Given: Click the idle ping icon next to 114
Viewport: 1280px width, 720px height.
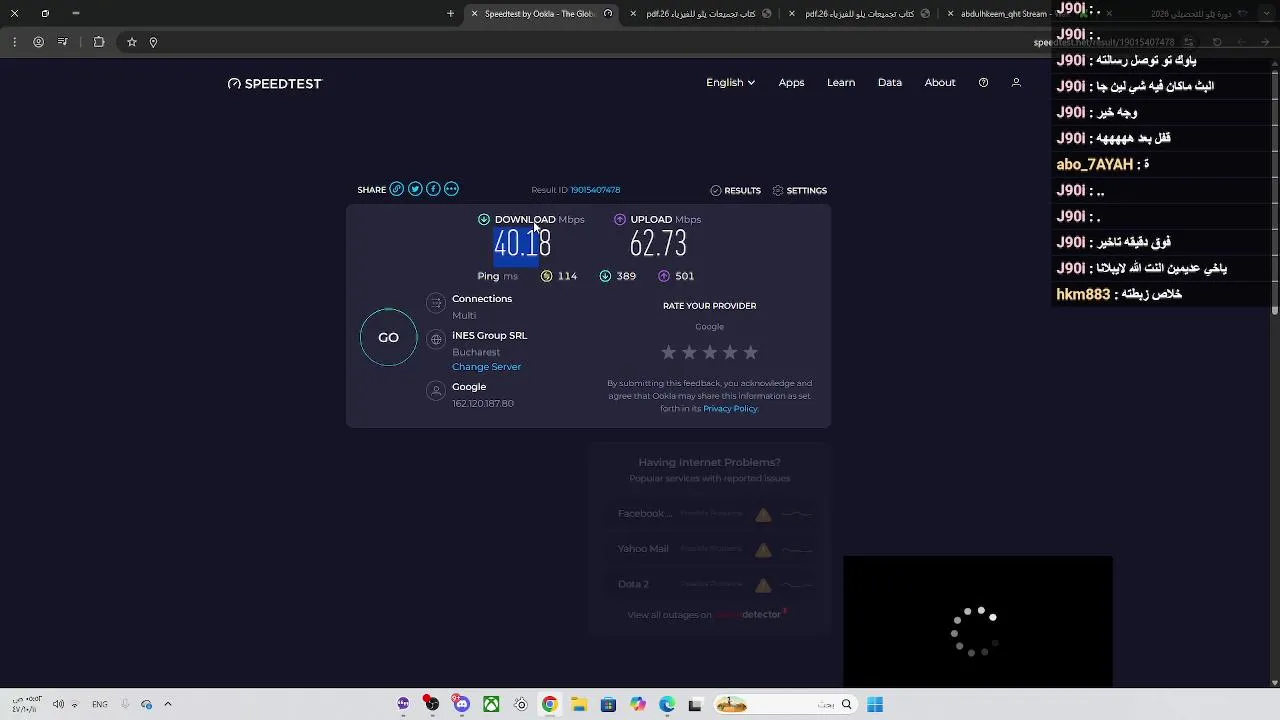Looking at the screenshot, I should (x=546, y=276).
